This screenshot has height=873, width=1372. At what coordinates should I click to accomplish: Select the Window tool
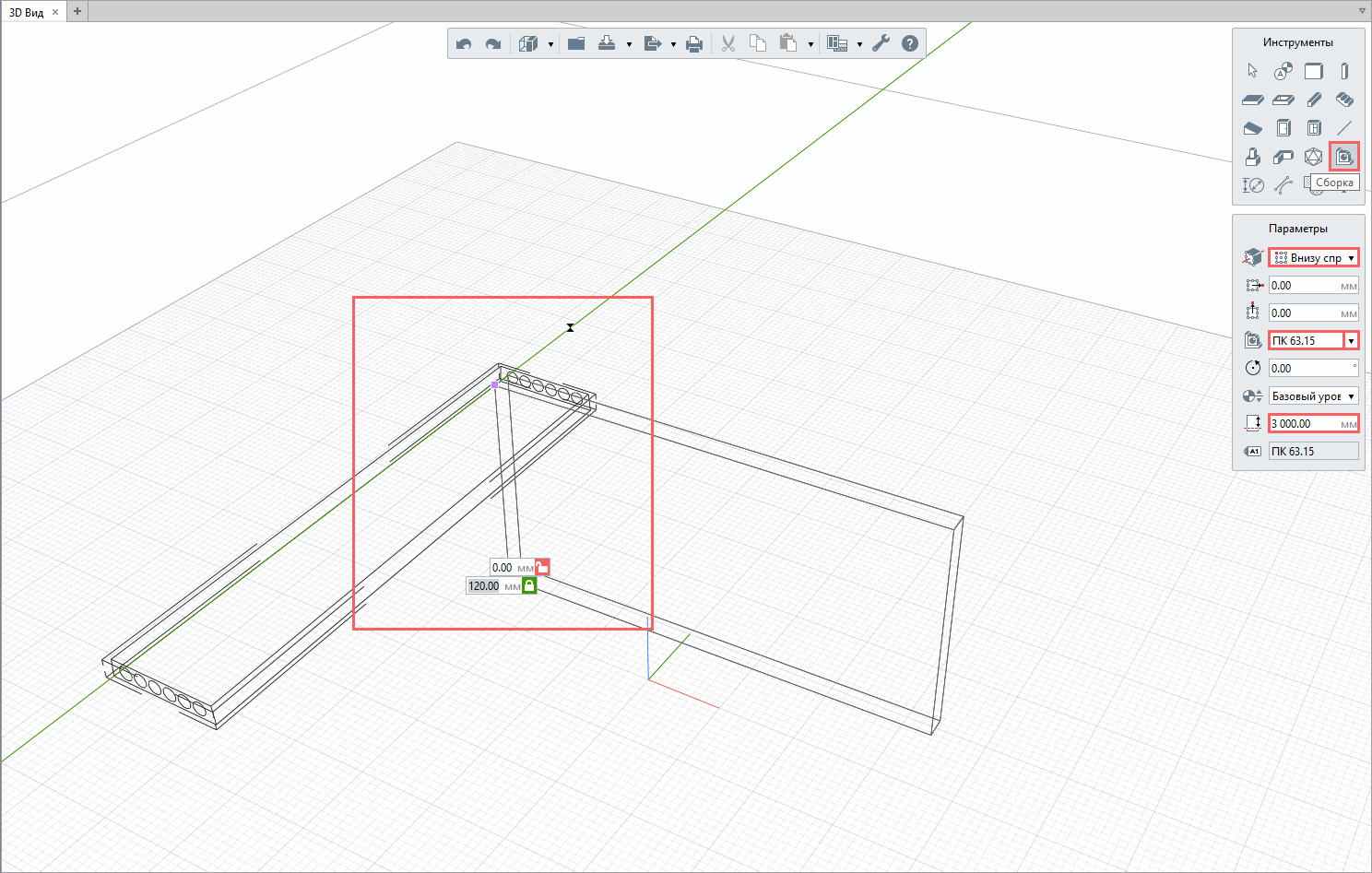(x=1314, y=128)
